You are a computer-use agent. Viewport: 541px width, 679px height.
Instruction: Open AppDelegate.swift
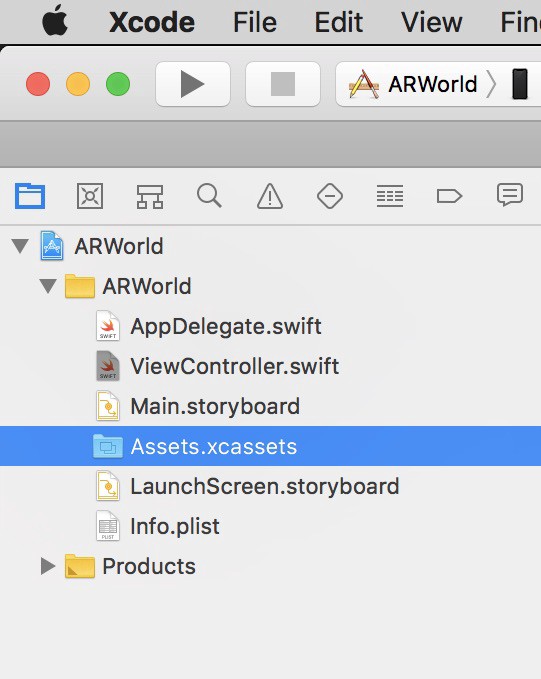(x=226, y=326)
